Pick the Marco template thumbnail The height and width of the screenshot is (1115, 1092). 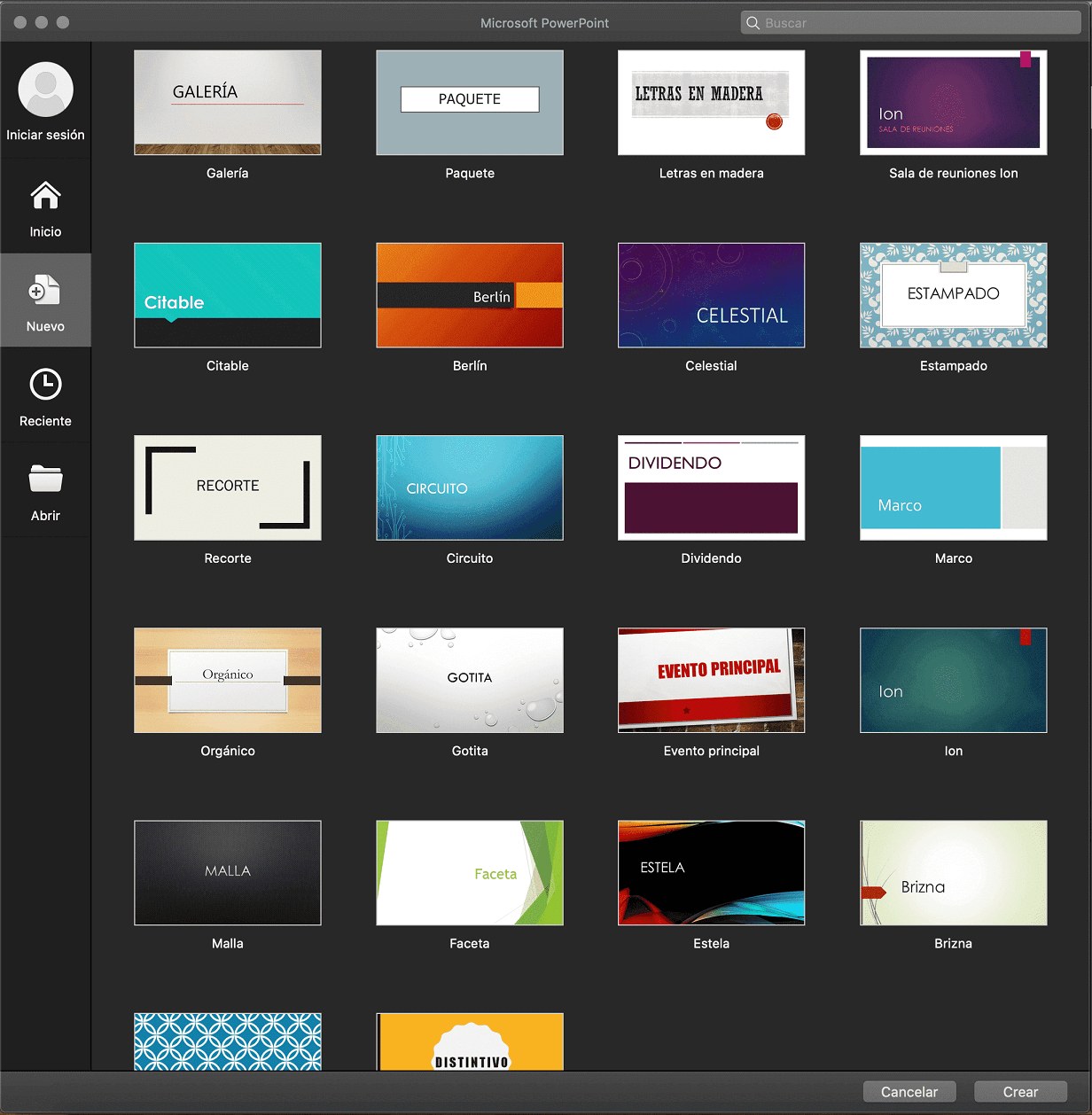954,487
